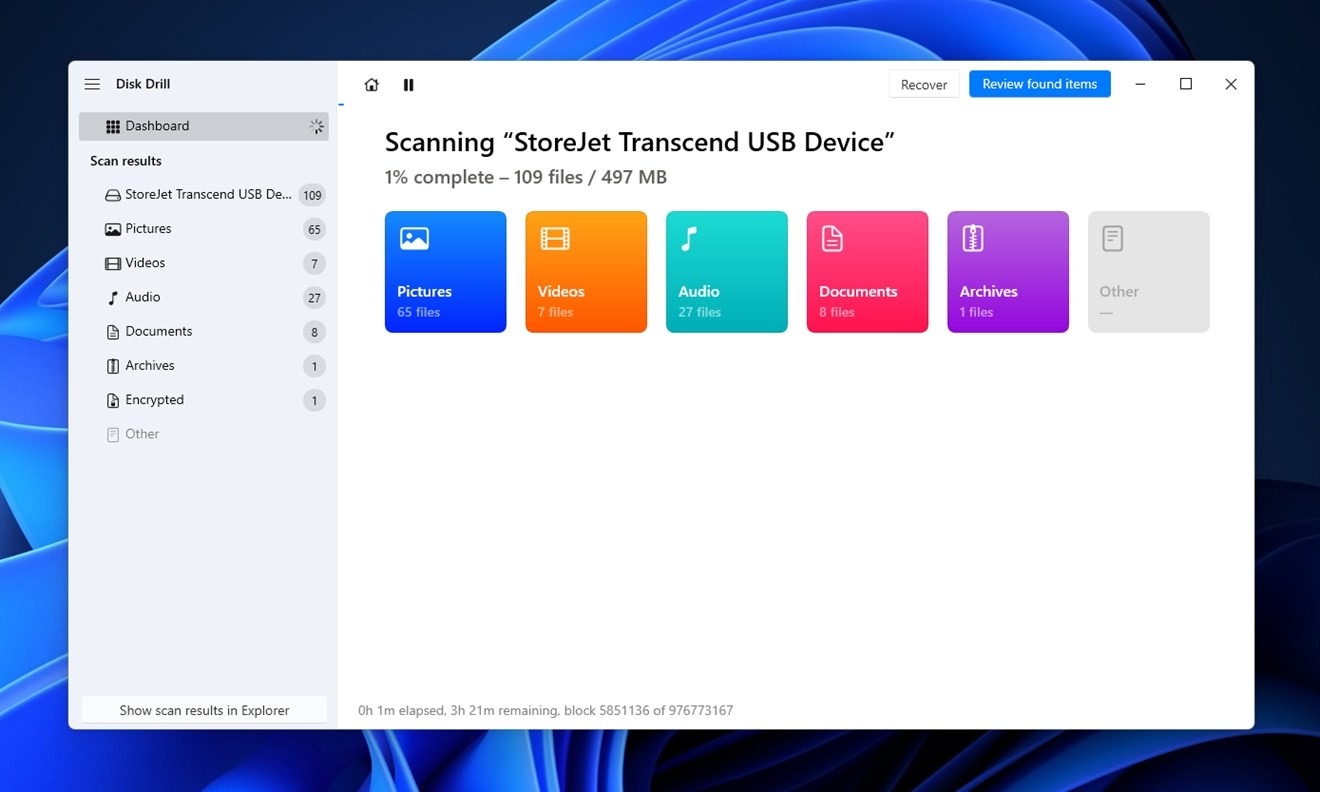Click Show scan results in Explorer
1320x792 pixels.
204,710
